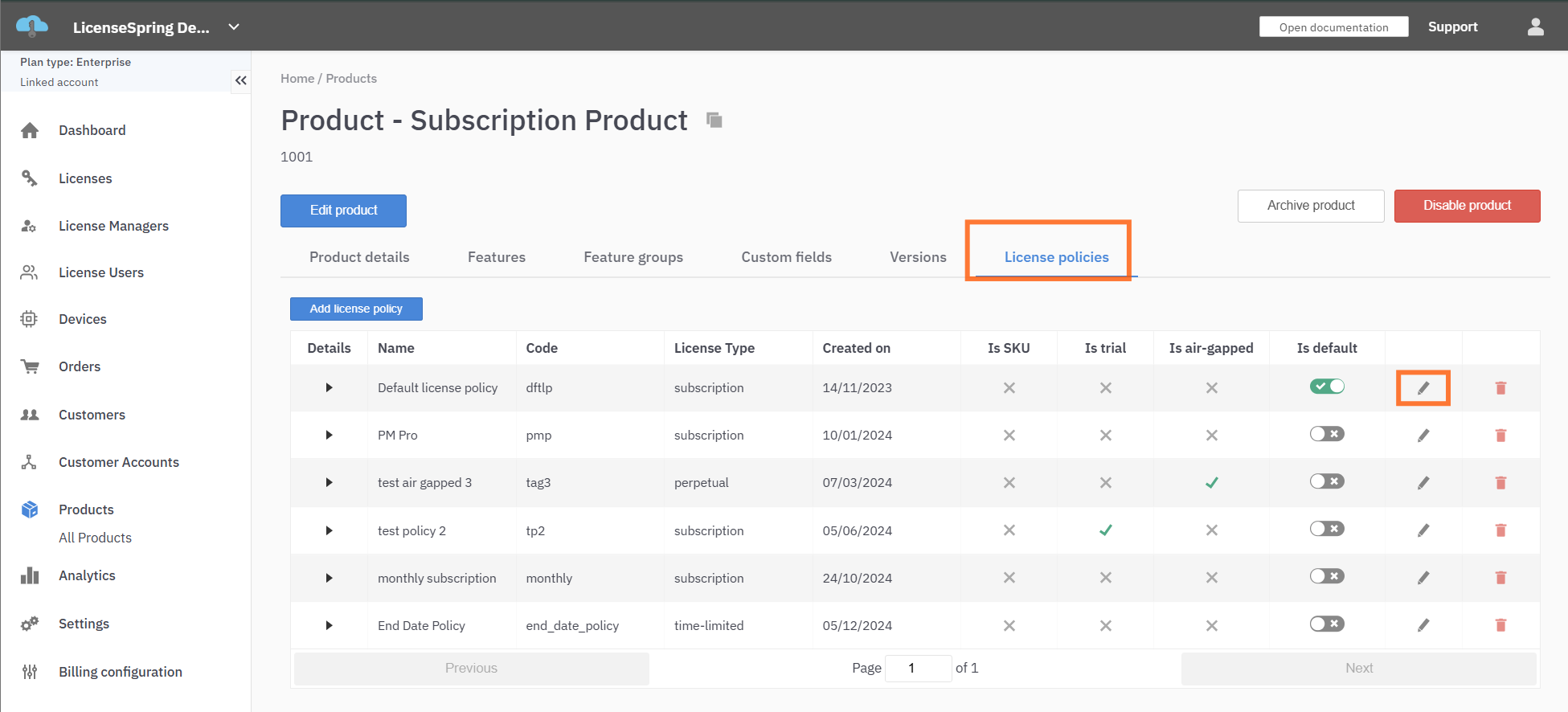The image size is (1568, 712).
Task: Open user profile icon in header
Action: point(1535,27)
